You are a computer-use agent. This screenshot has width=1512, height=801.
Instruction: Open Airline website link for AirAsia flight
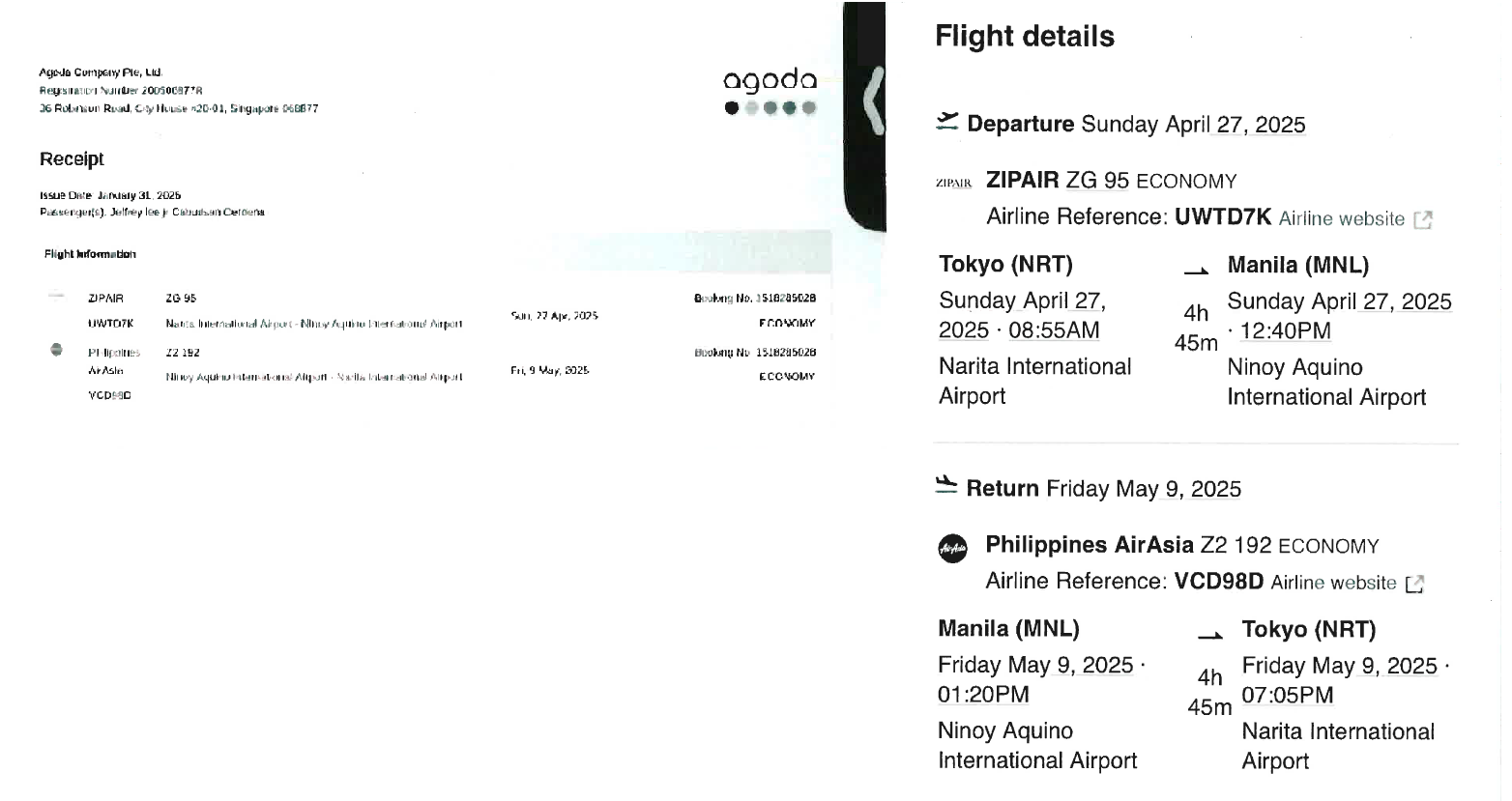(x=1333, y=583)
